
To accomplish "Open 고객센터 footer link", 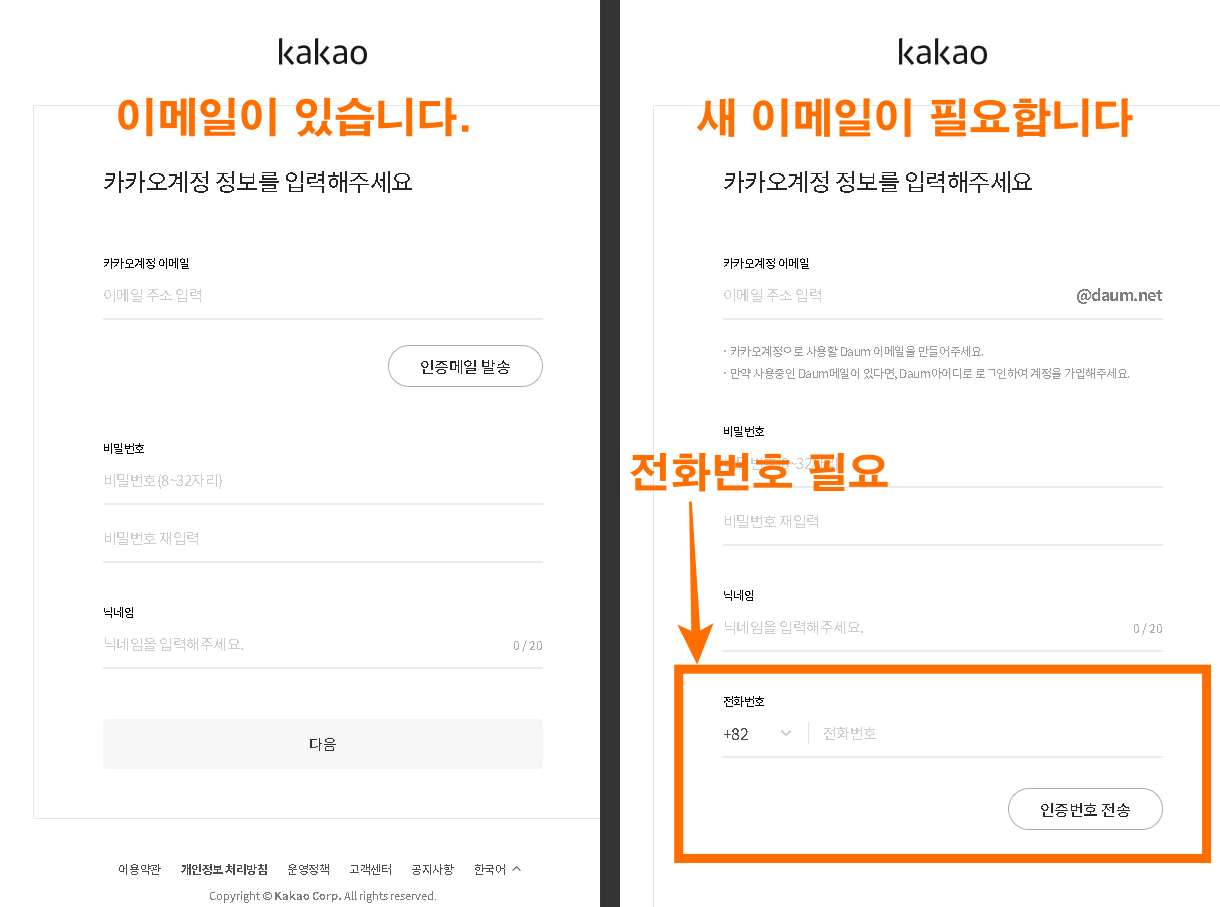I will click(x=370, y=869).
